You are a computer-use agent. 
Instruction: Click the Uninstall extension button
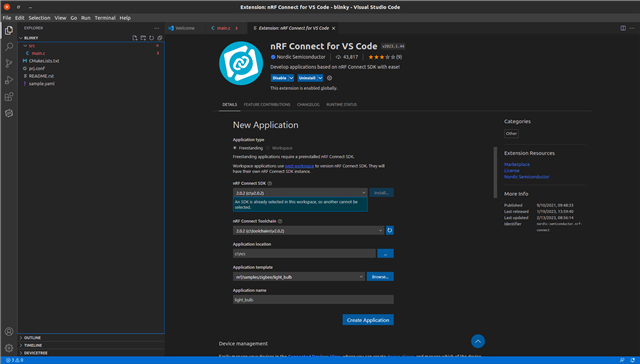307,78
